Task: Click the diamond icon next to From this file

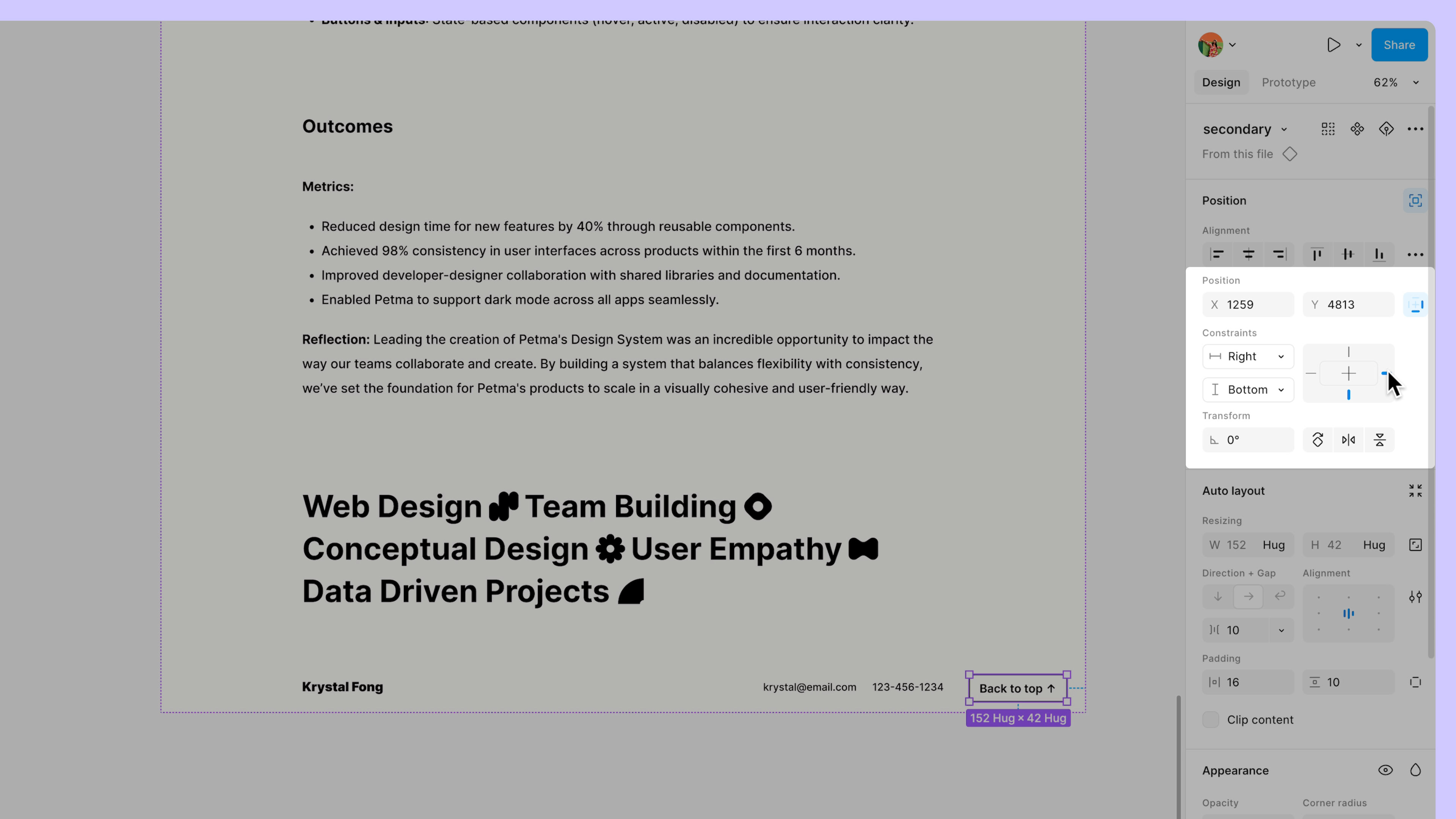Action: 1289,154
